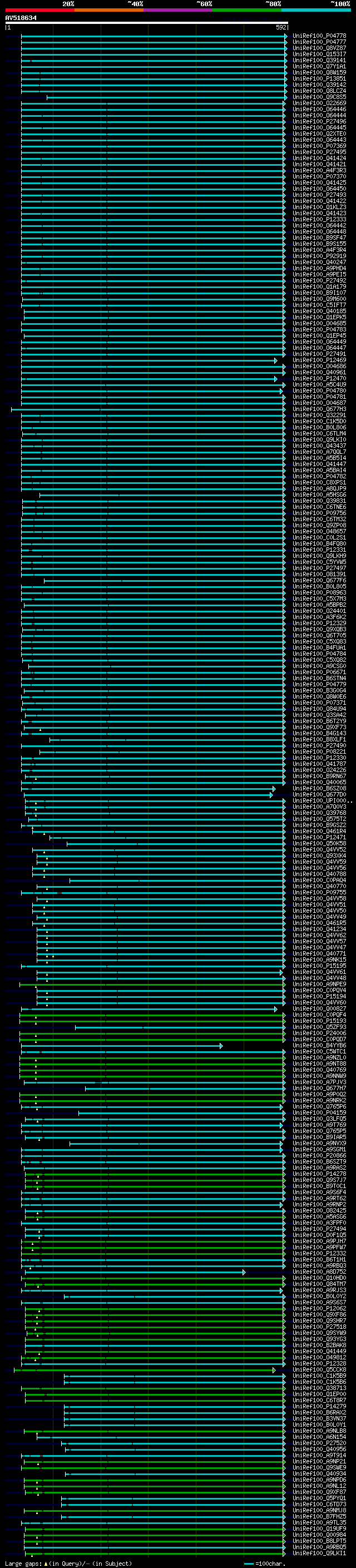
Task: Click the '=100char.' scale legend
Action: tap(270, 1564)
